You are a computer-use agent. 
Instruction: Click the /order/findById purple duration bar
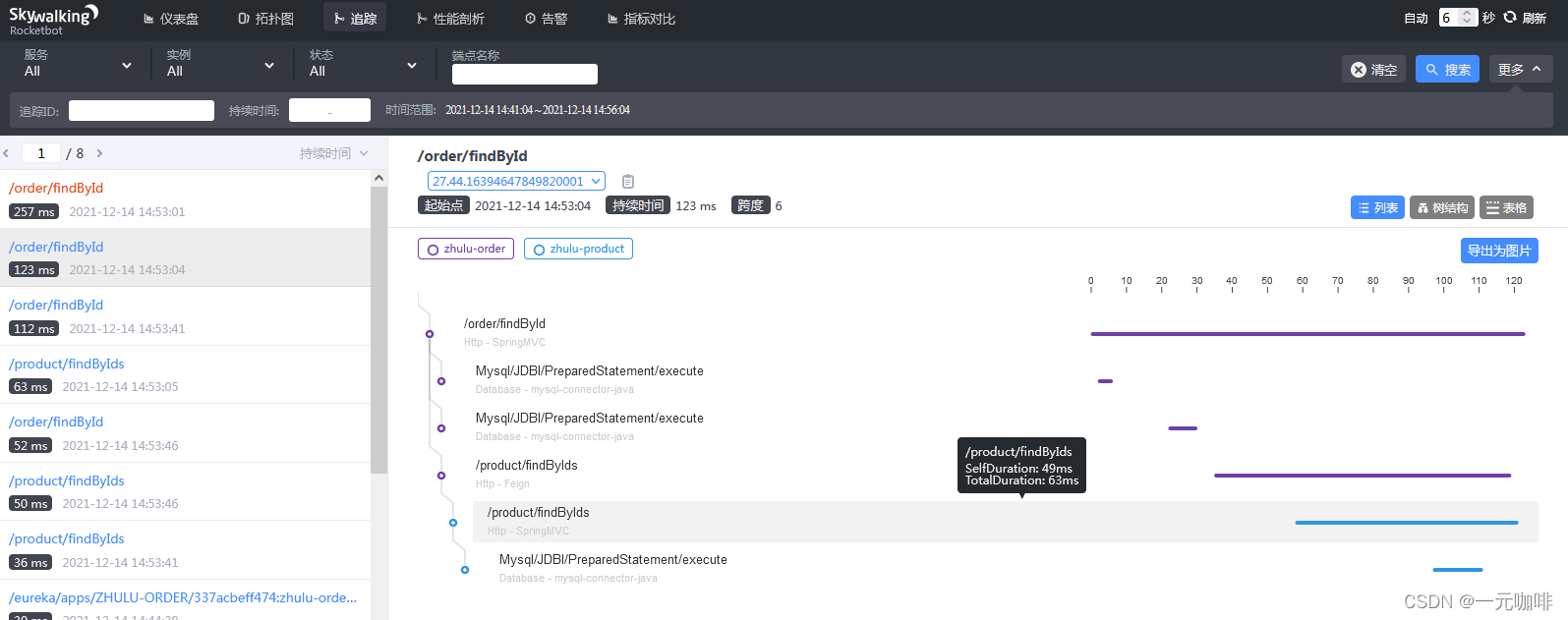[1307, 334]
